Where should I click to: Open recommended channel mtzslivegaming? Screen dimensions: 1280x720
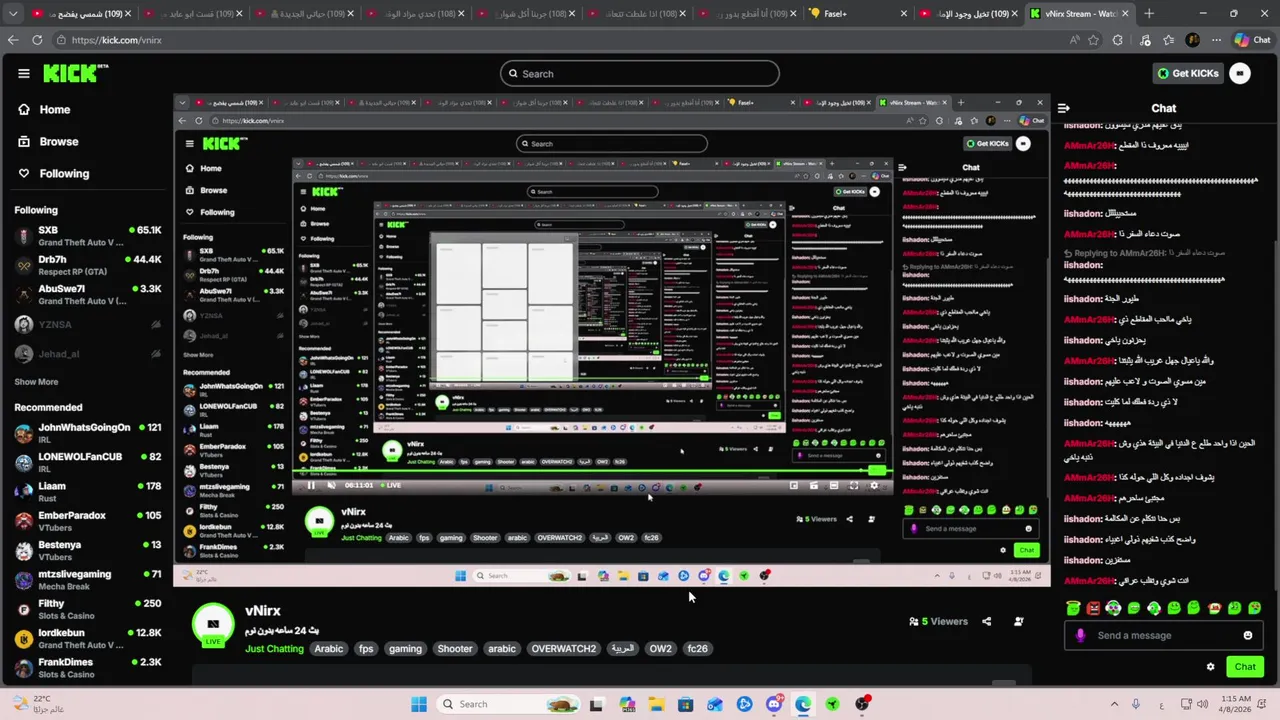pos(88,579)
